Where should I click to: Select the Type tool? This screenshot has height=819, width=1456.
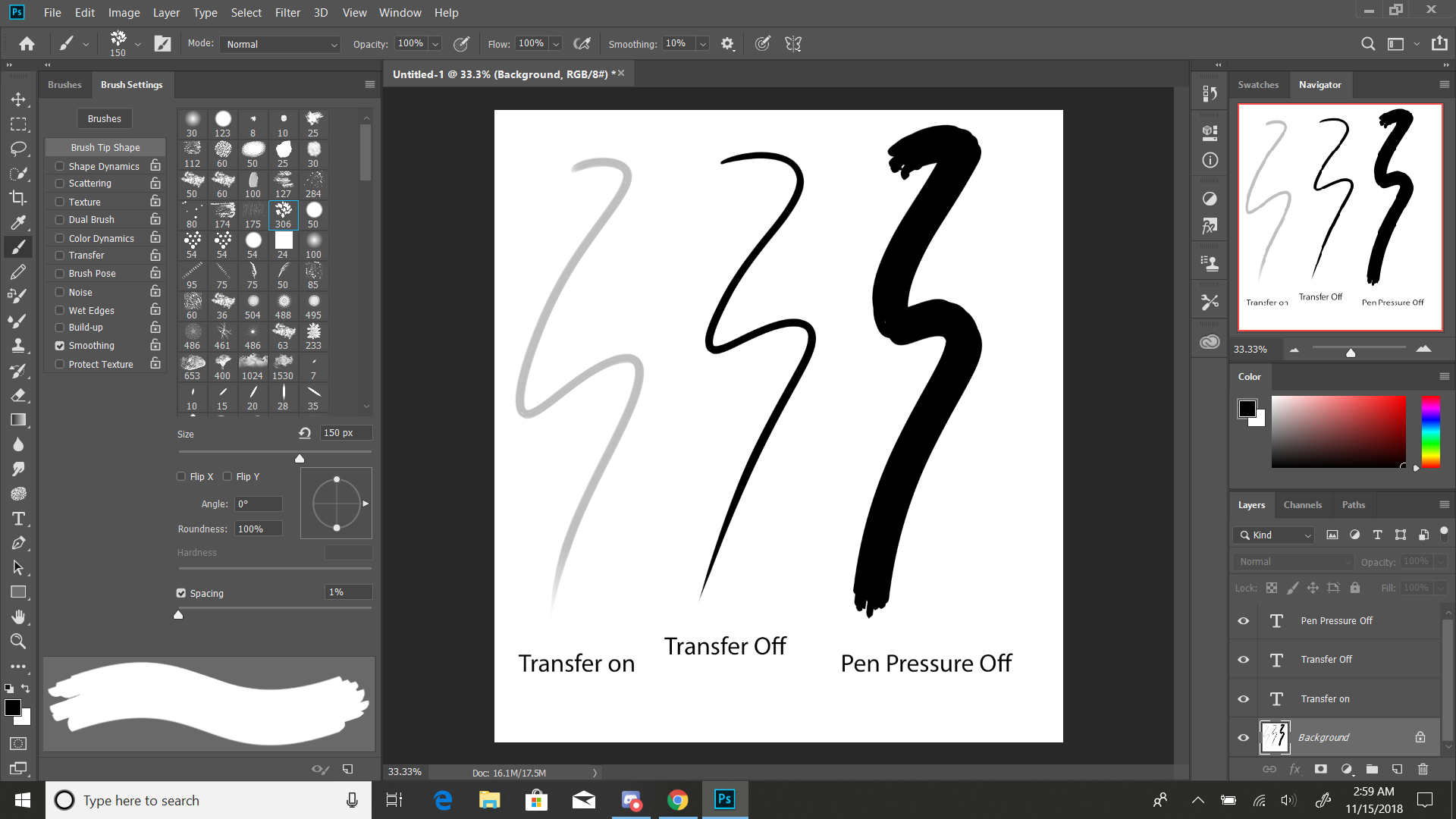(x=18, y=518)
